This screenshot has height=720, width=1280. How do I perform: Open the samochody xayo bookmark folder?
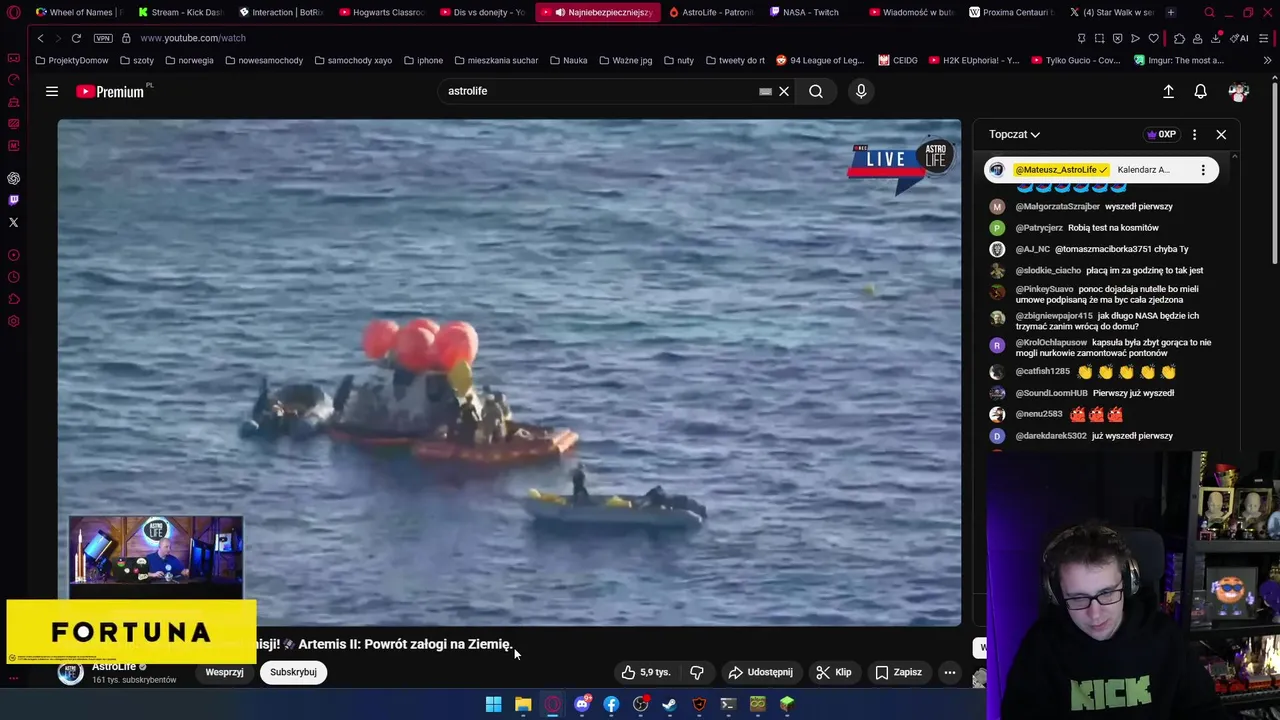tap(352, 60)
